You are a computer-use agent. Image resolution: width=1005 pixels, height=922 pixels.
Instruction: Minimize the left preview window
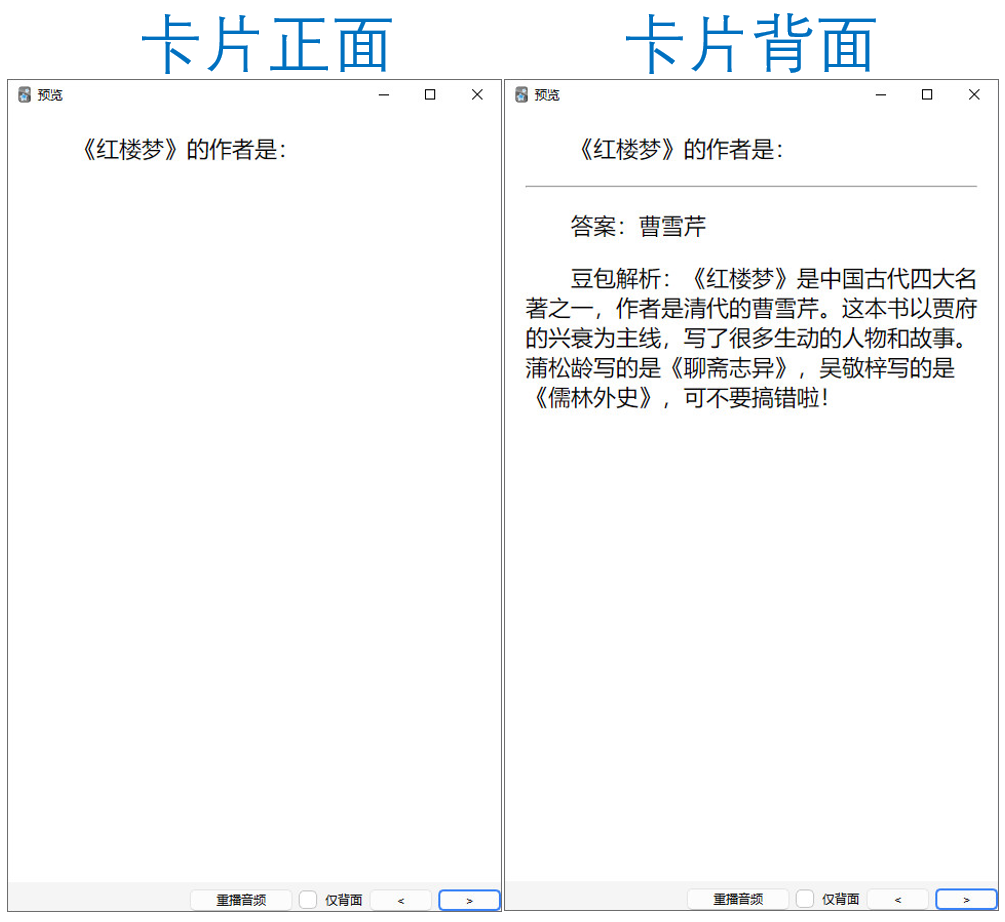pos(384,95)
